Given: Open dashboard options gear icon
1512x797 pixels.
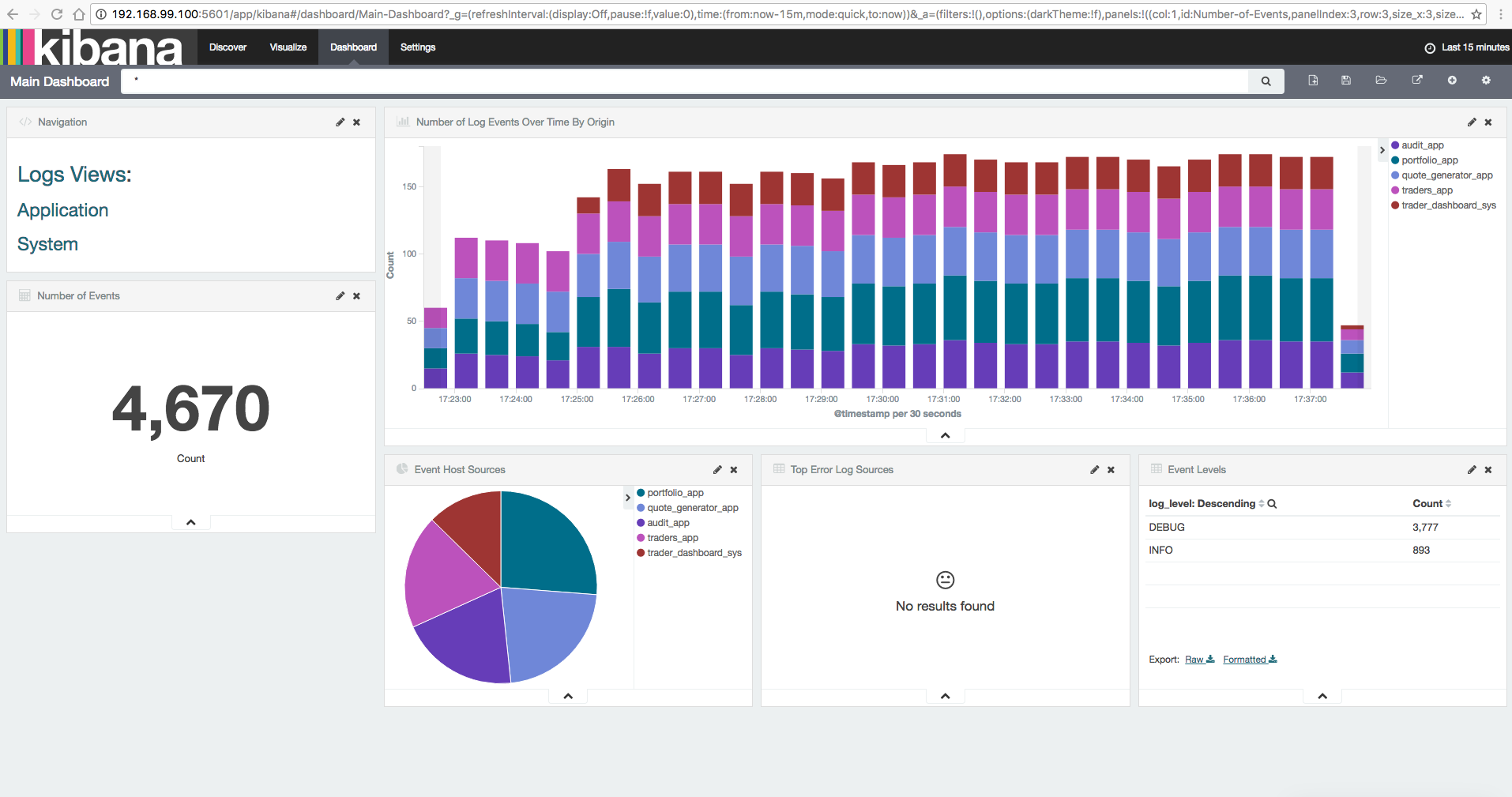Looking at the screenshot, I should [x=1486, y=81].
